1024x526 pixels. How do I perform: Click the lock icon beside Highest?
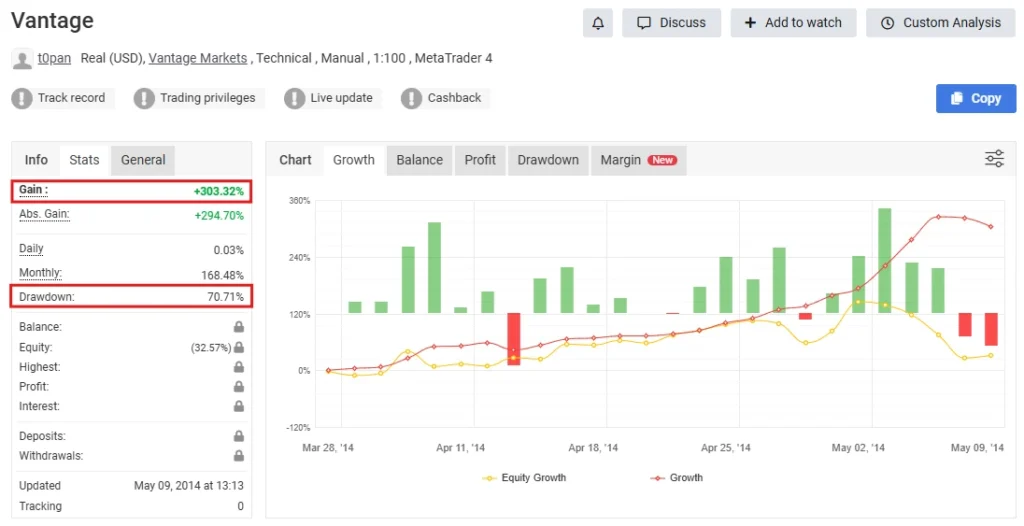pos(239,367)
